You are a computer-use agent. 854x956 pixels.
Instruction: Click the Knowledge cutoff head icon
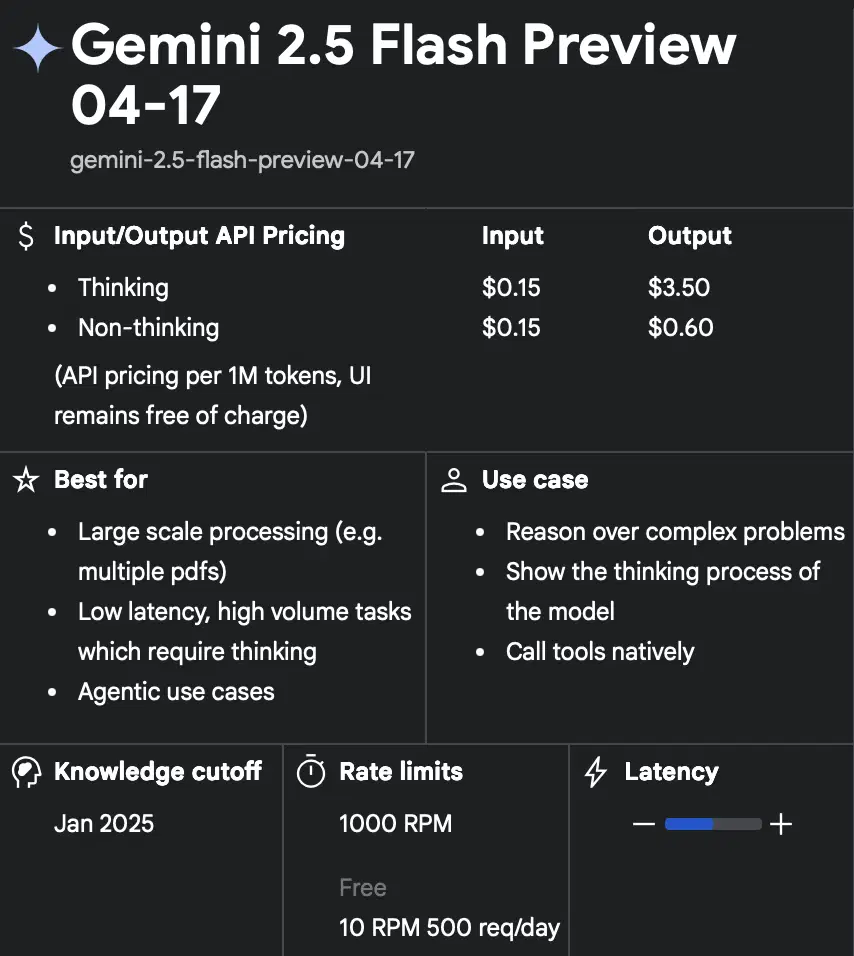(26, 772)
